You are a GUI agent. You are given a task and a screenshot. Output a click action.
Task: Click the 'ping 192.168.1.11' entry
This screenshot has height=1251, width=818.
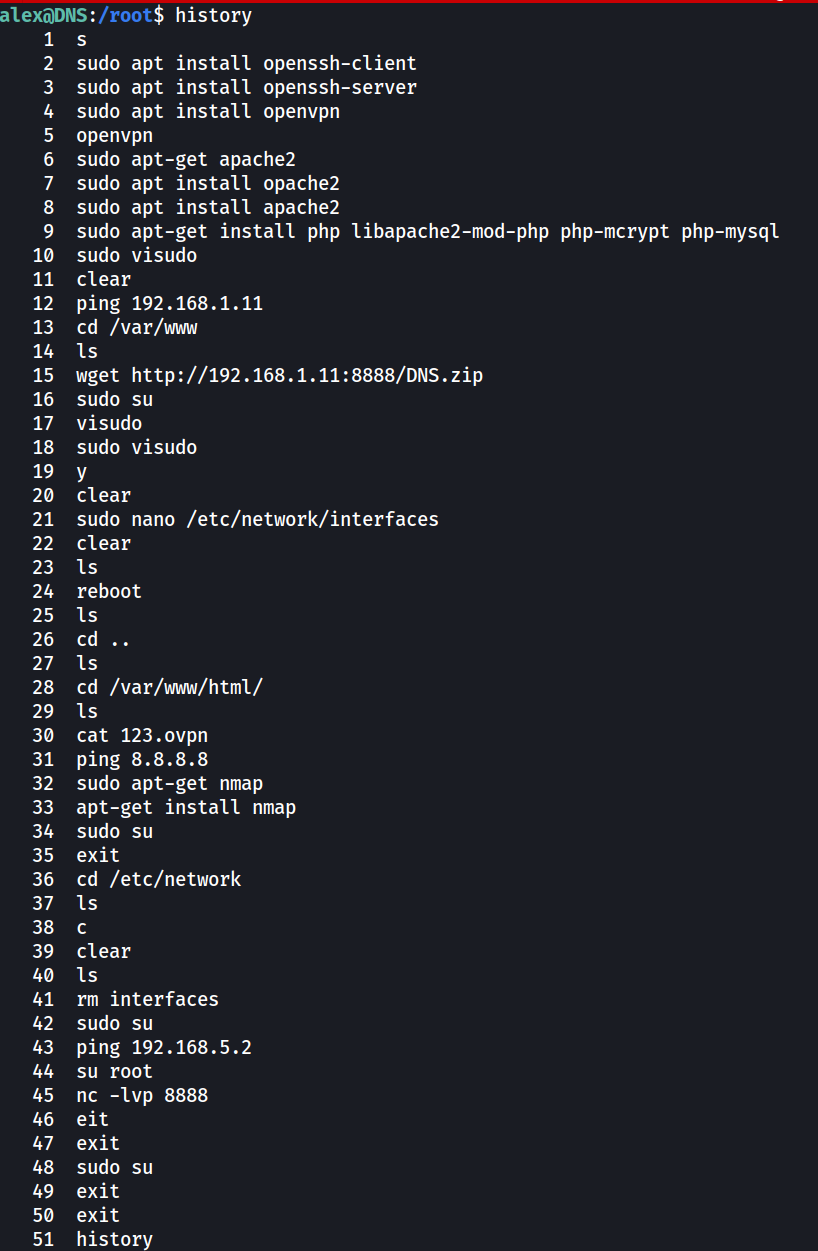[x=170, y=303]
